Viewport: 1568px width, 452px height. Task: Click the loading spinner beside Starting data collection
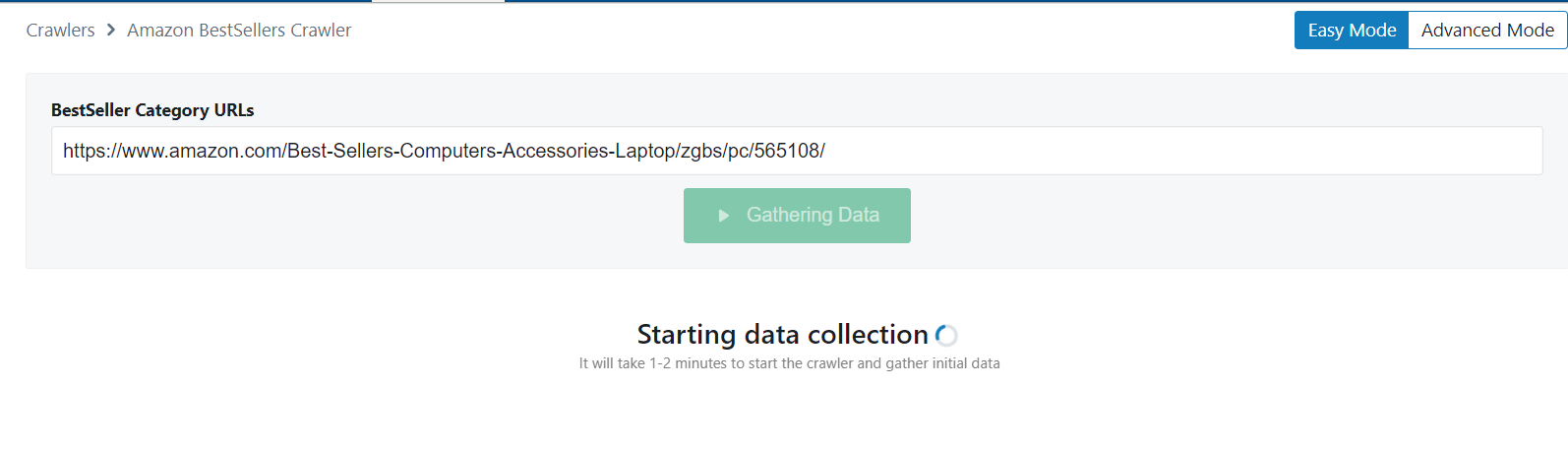click(x=946, y=336)
